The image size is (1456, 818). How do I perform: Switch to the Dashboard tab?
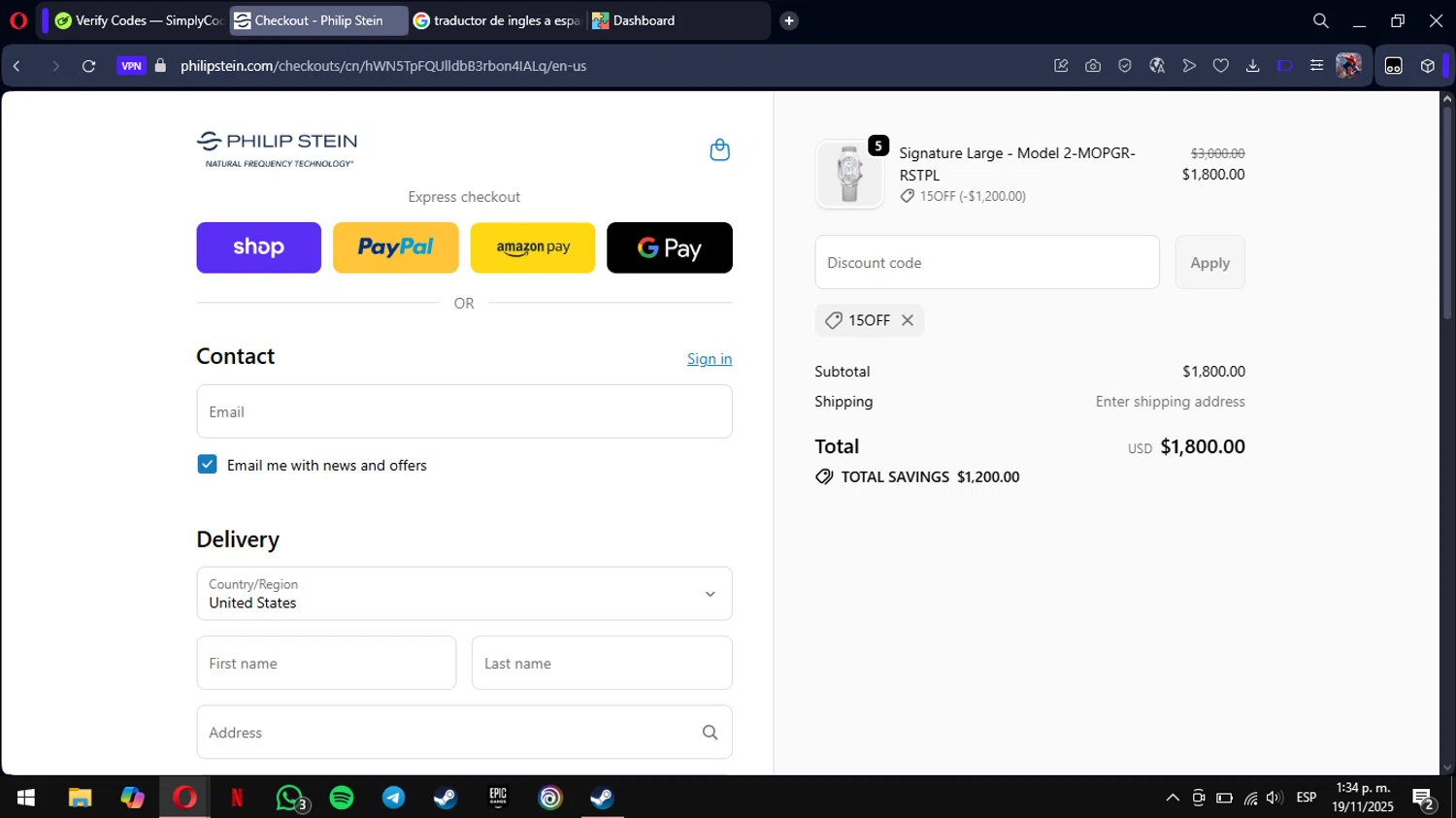(x=677, y=20)
